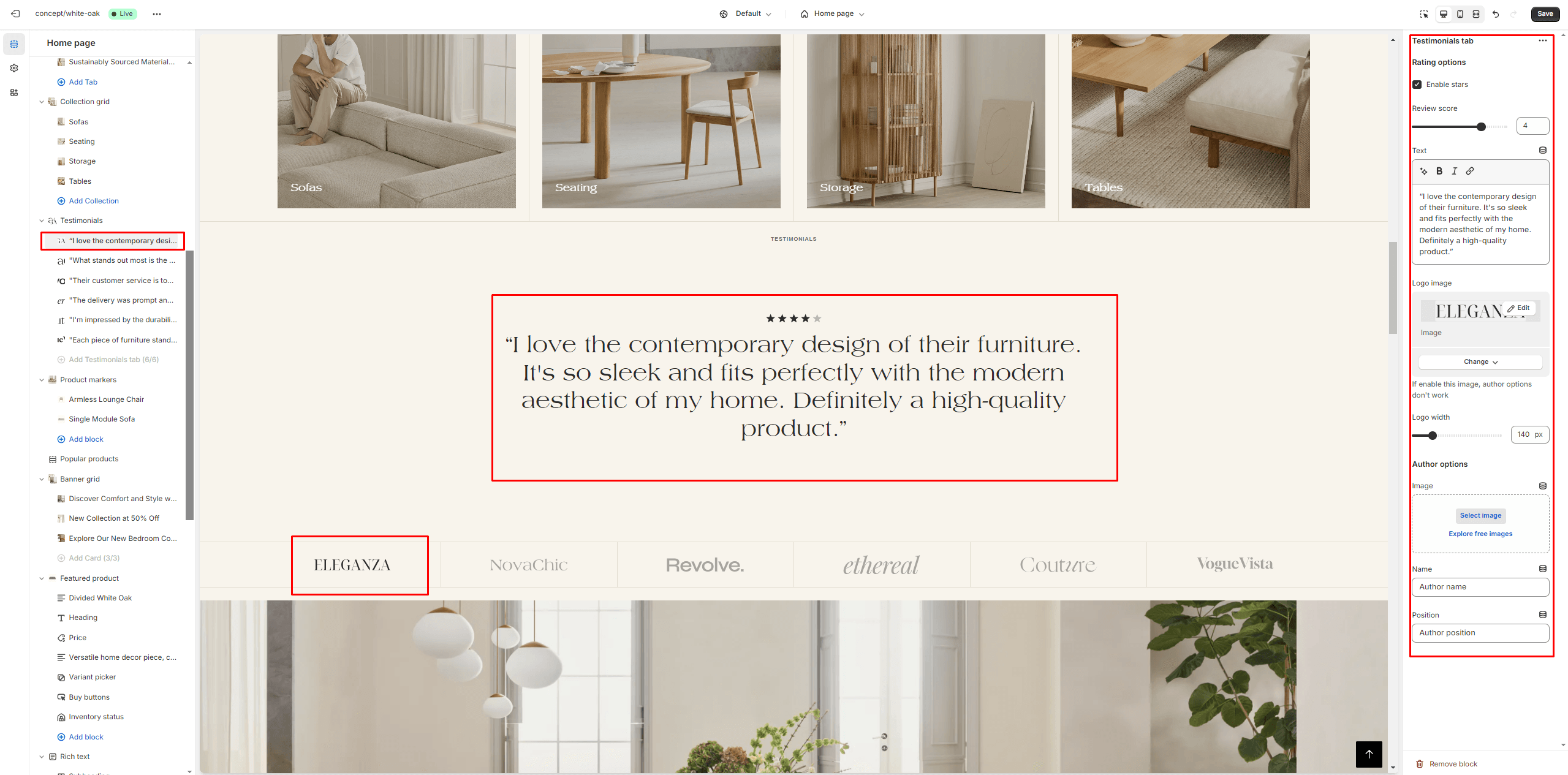Open app embeds icon in sidebar

pos(14,93)
